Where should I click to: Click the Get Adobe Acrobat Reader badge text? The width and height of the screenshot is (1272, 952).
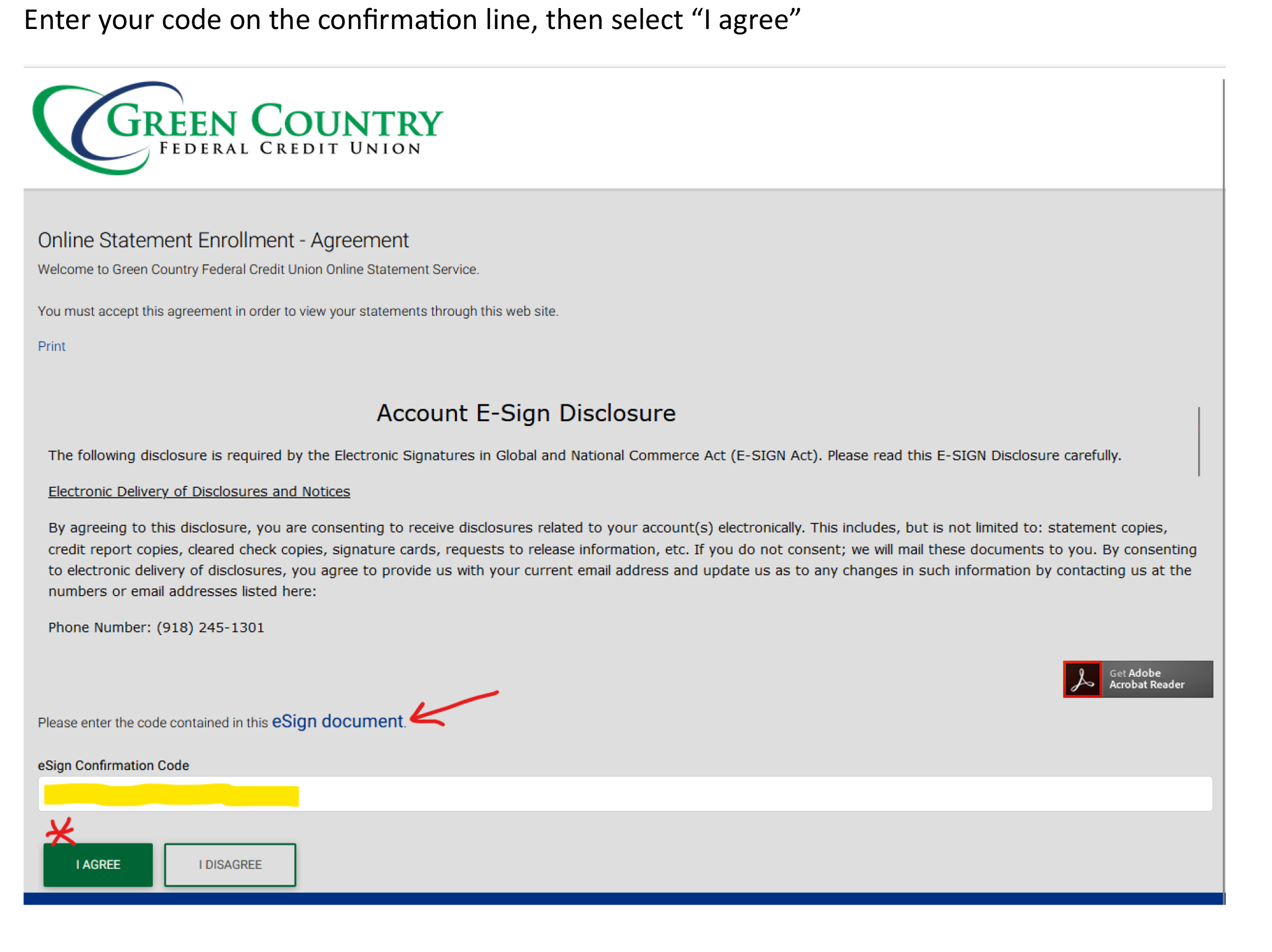coord(1147,679)
